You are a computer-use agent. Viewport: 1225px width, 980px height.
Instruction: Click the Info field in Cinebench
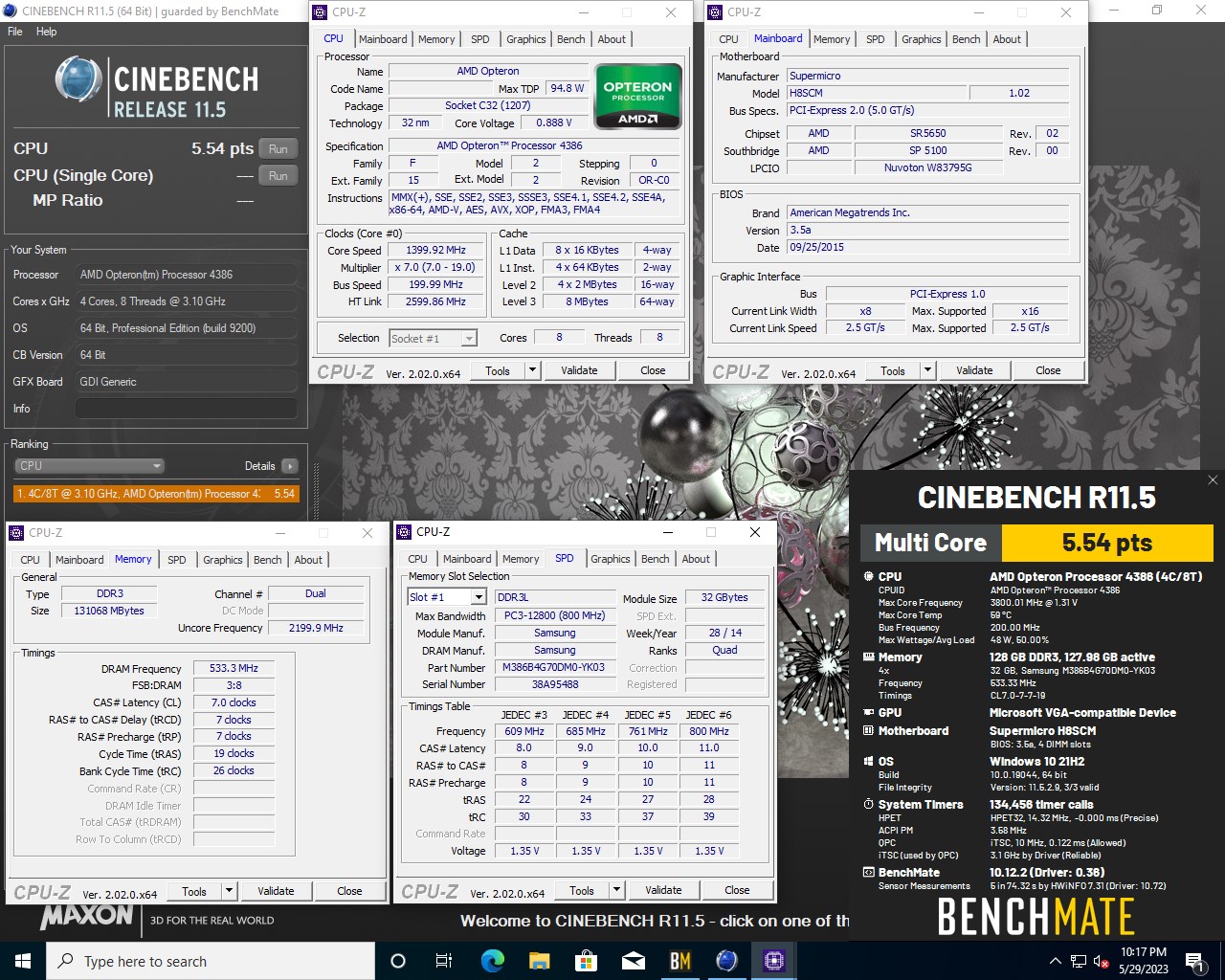click(x=188, y=409)
